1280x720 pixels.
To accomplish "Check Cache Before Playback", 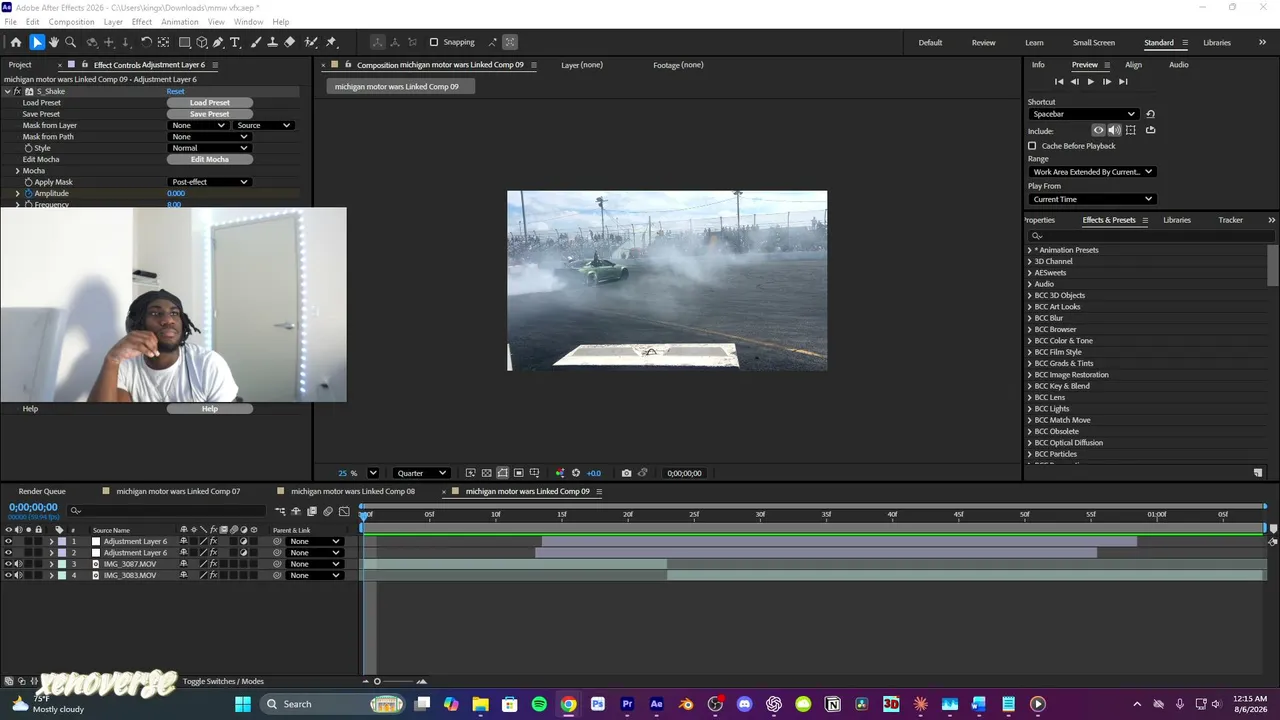I will point(1032,146).
